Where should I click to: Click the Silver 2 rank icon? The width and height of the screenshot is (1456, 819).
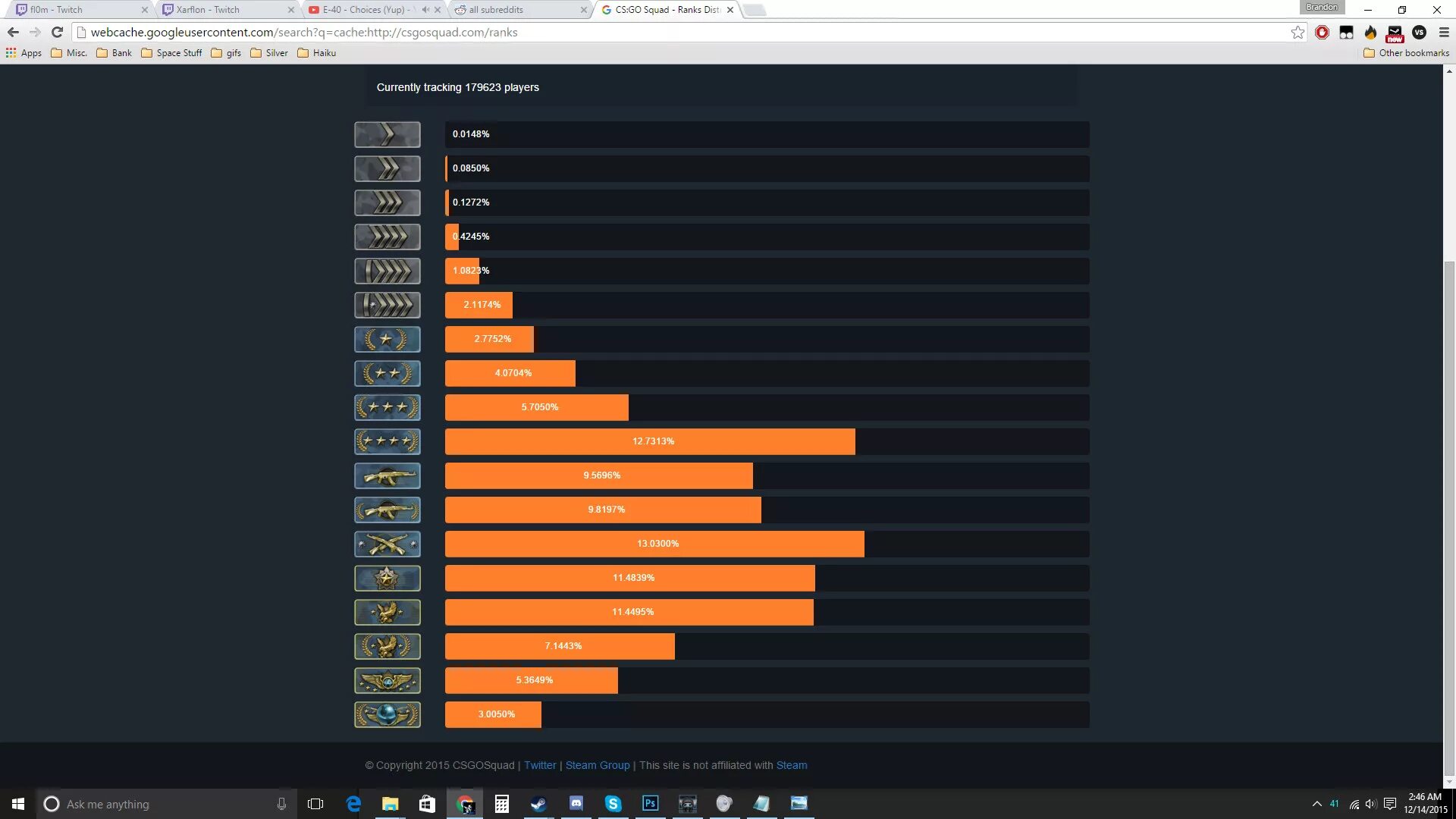point(387,168)
